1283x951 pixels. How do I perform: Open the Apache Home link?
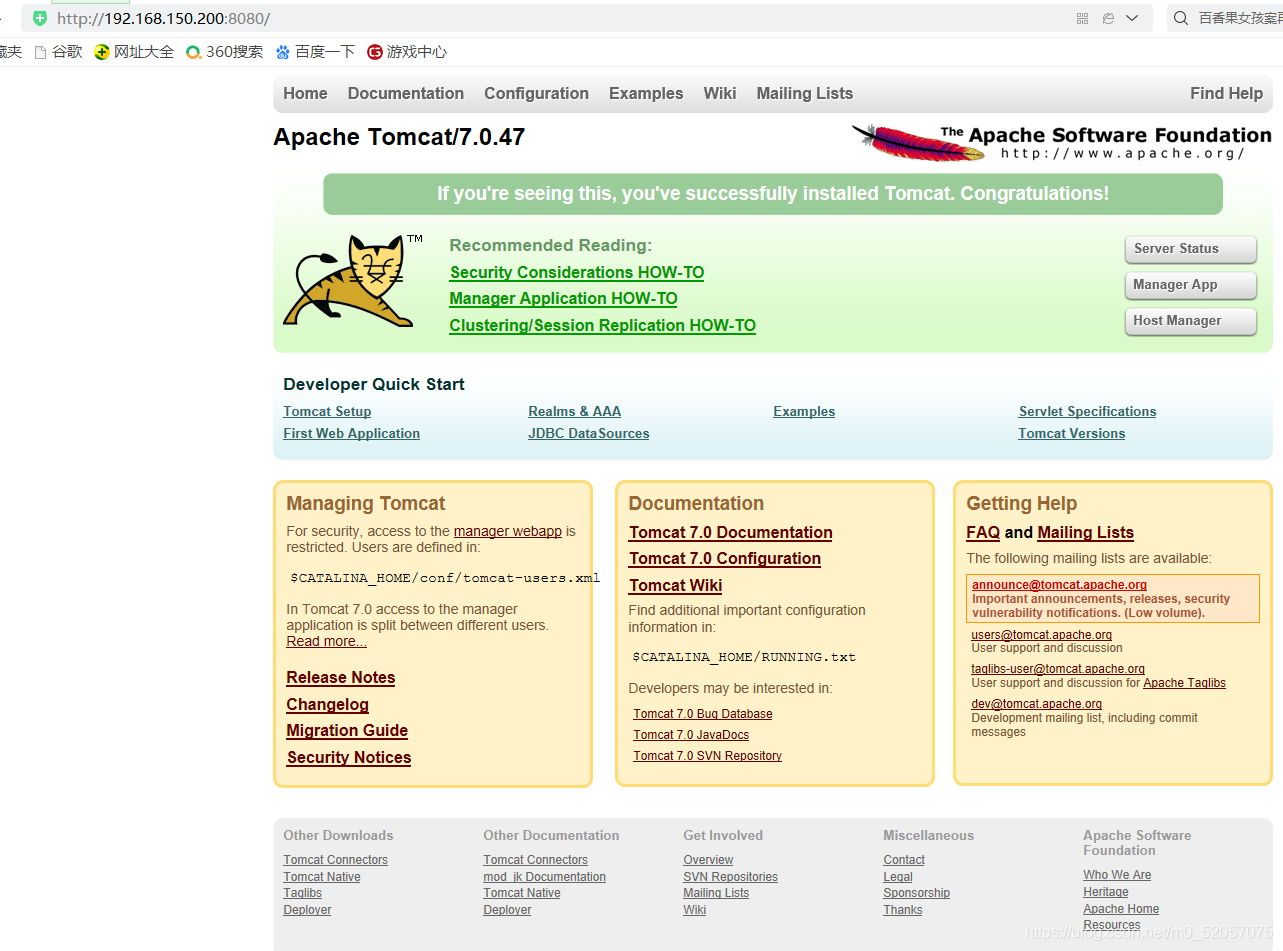pos(1121,909)
